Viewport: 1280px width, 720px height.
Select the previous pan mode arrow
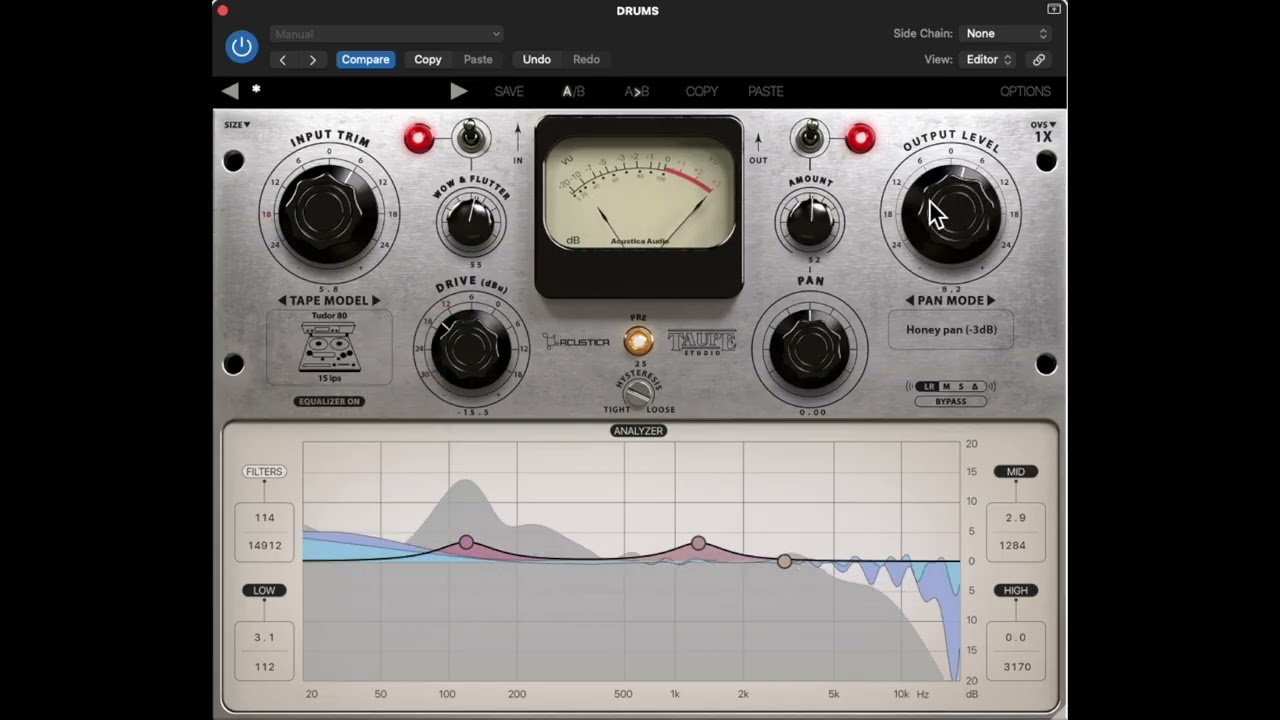(x=910, y=300)
